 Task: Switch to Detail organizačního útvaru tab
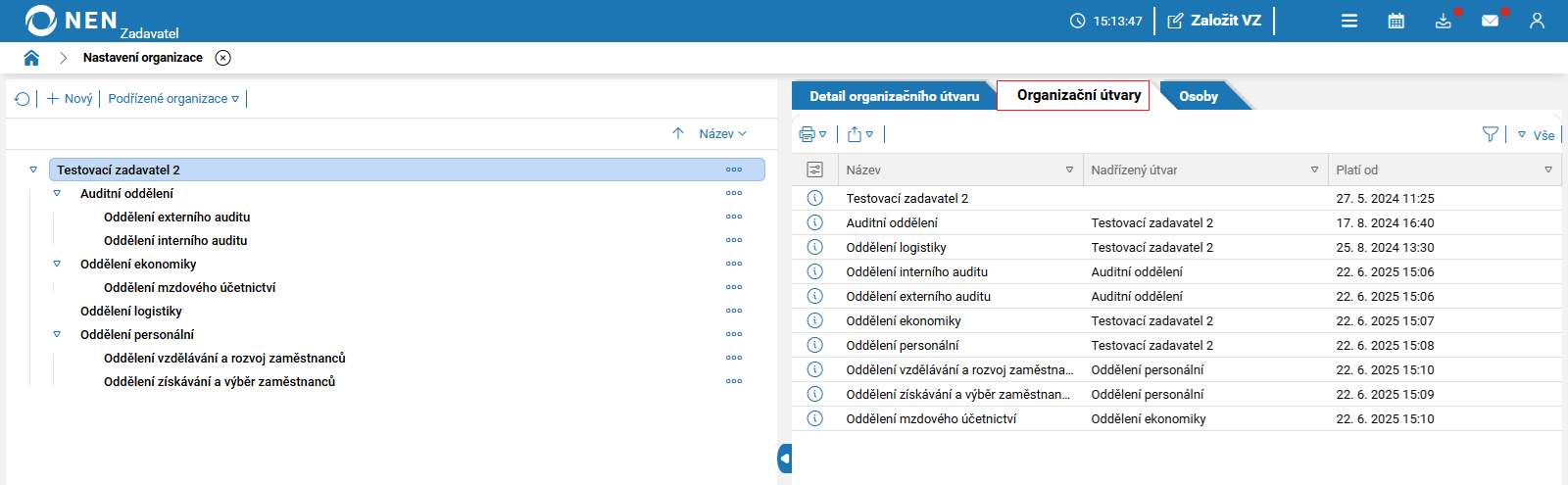894,96
